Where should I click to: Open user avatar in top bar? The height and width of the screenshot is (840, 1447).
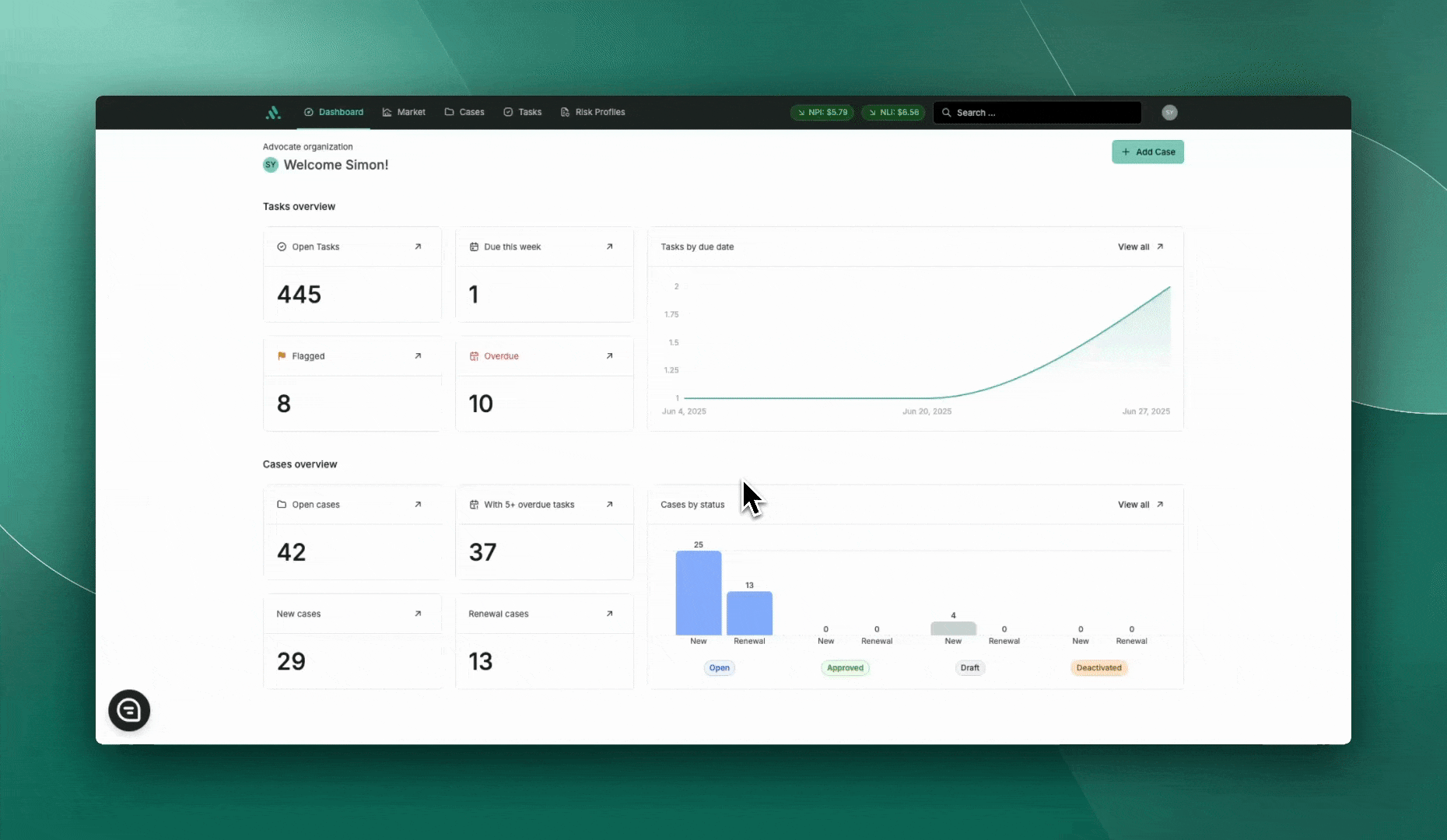1169,113
